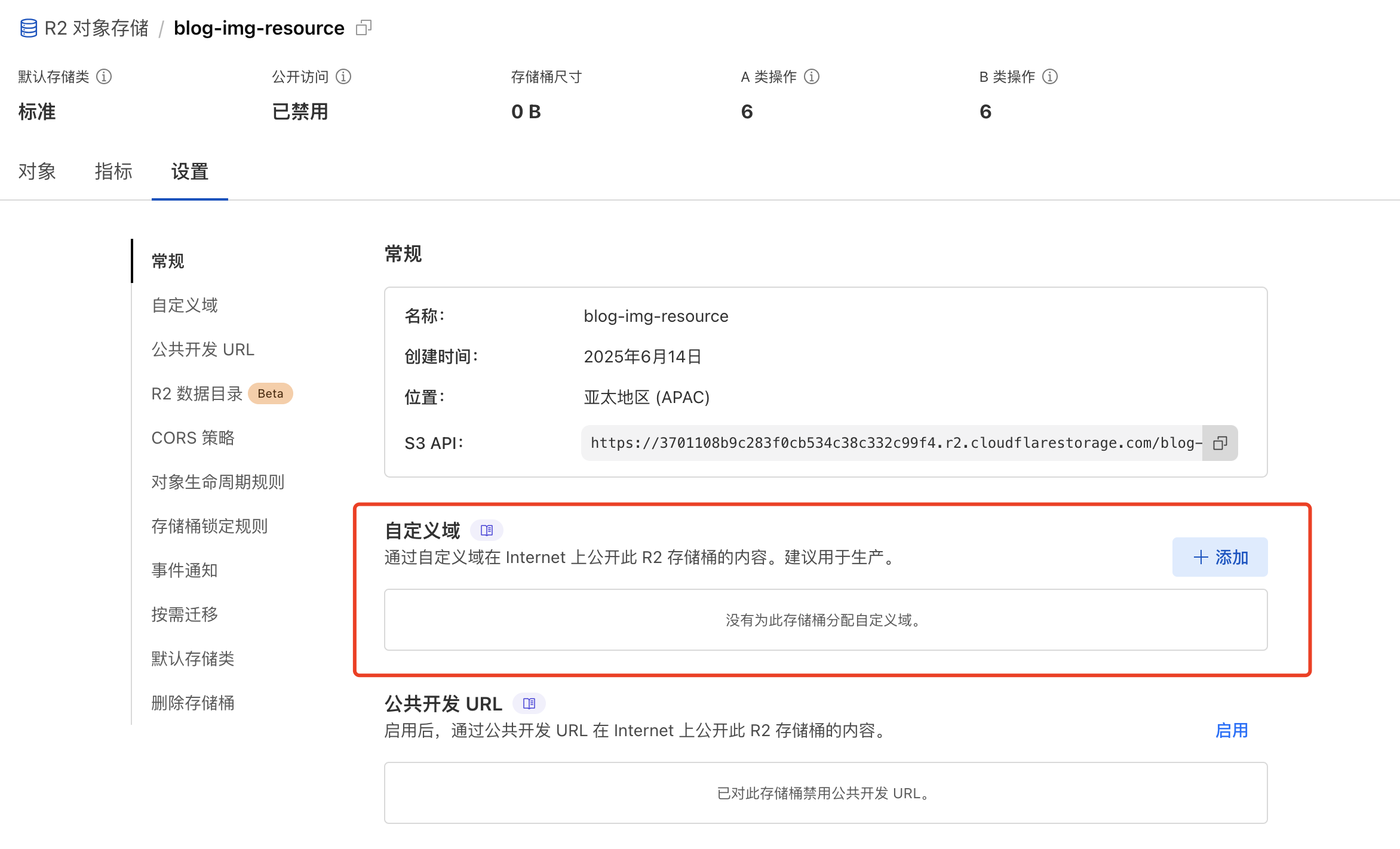Click the blog-img-resource breadcrumb title

[x=259, y=28]
